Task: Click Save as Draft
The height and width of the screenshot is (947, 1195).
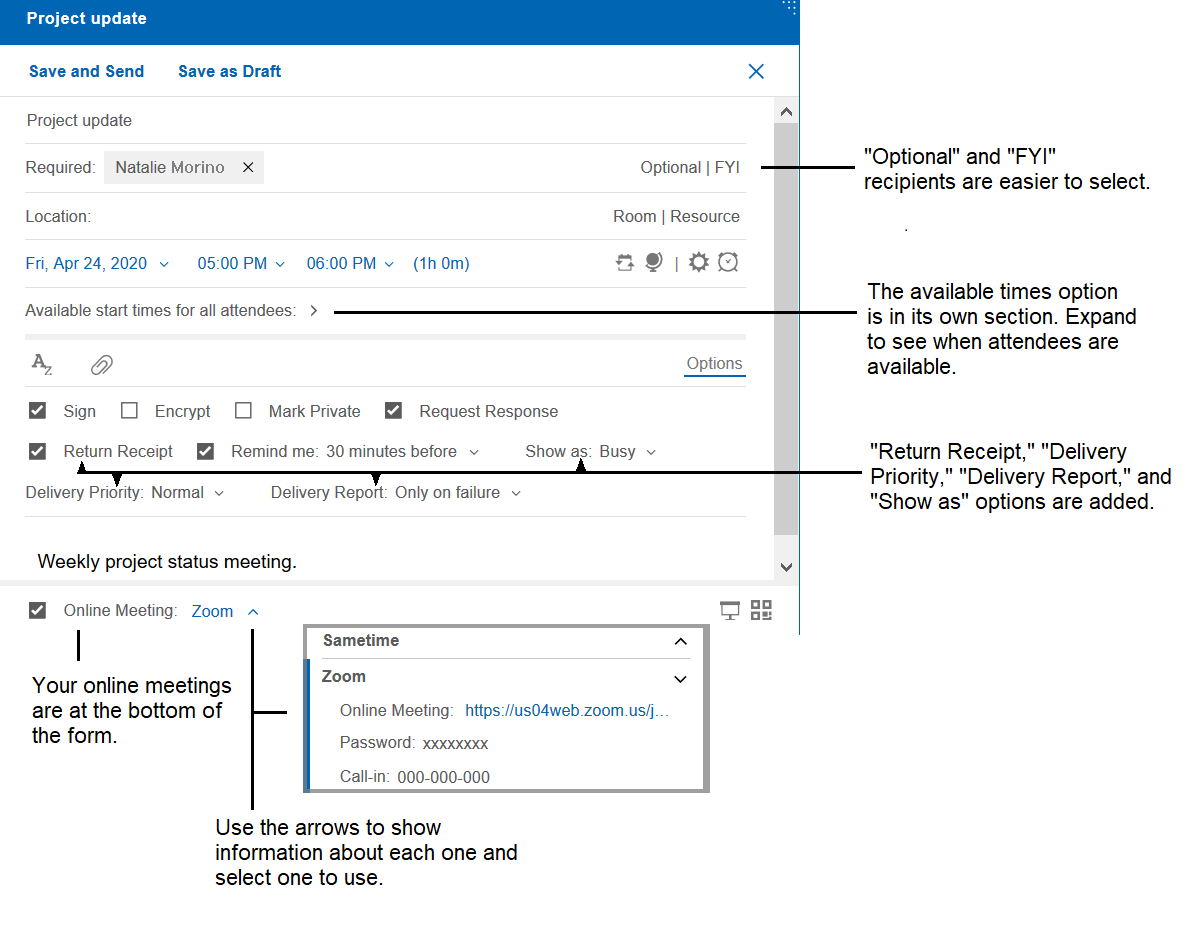Action: pos(229,72)
